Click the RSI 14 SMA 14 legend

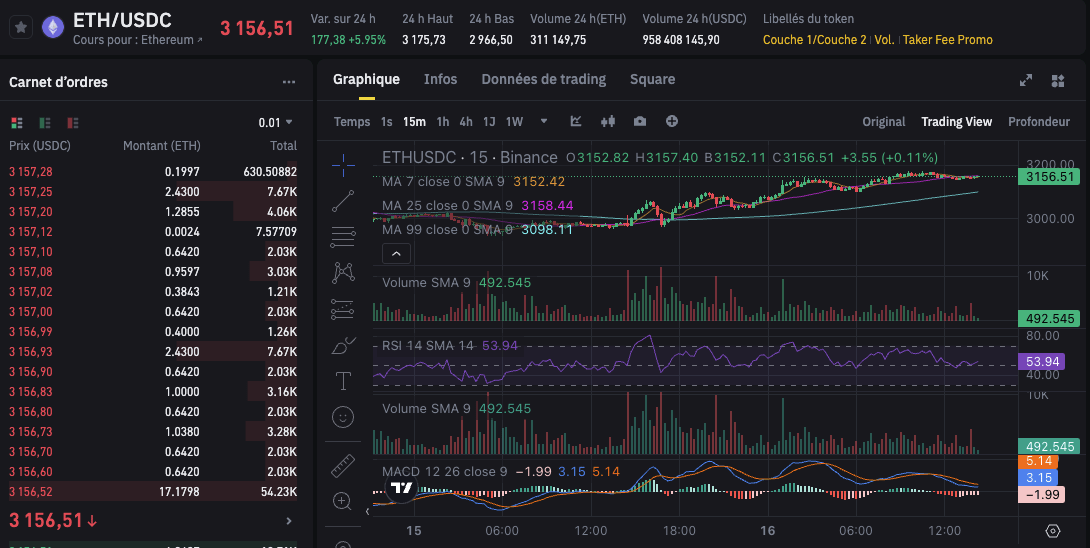coord(428,346)
